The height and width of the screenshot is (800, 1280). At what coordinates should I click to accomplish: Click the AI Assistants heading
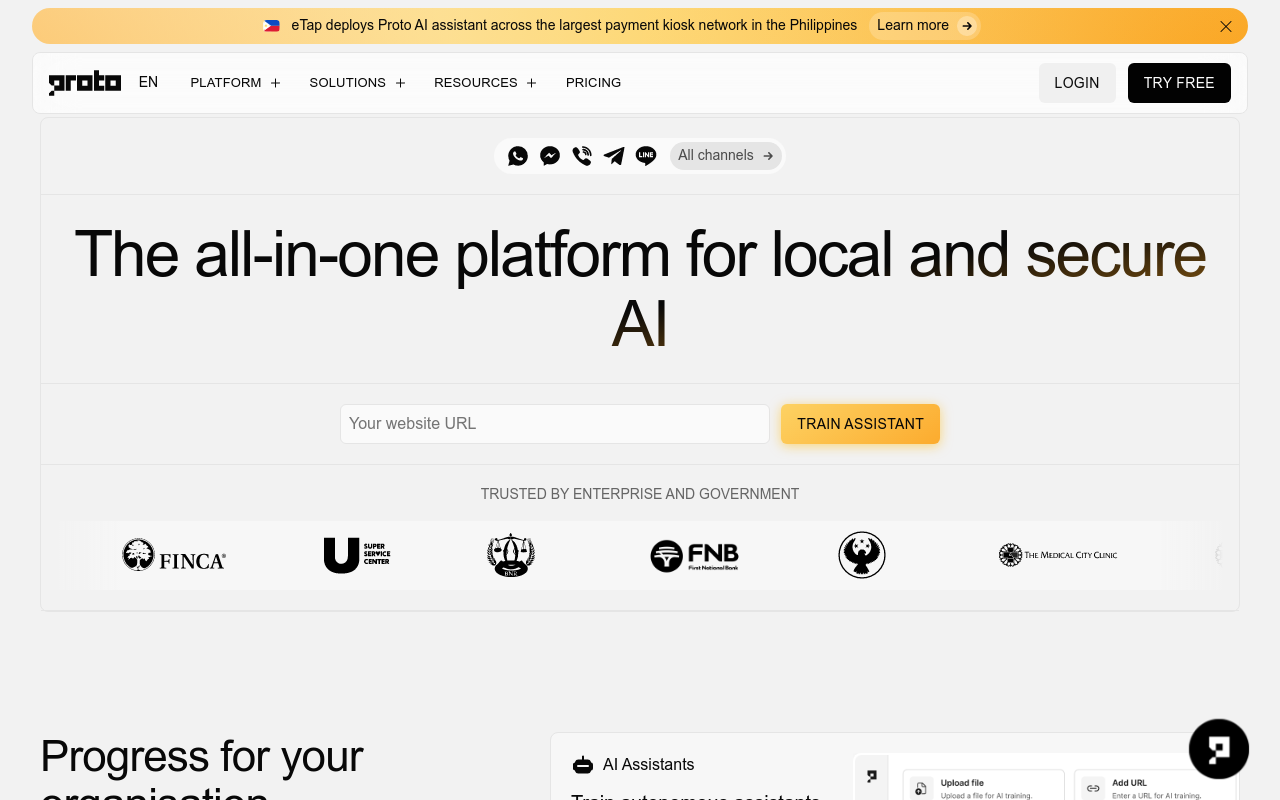point(648,765)
